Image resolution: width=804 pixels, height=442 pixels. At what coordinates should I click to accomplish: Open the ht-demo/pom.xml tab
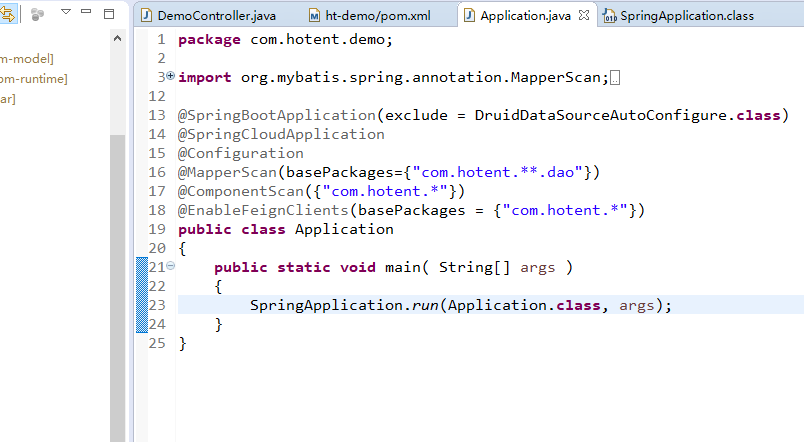click(370, 15)
